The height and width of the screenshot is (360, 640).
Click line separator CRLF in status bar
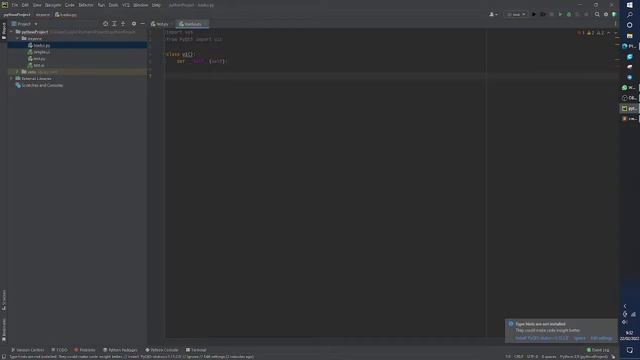coord(518,357)
